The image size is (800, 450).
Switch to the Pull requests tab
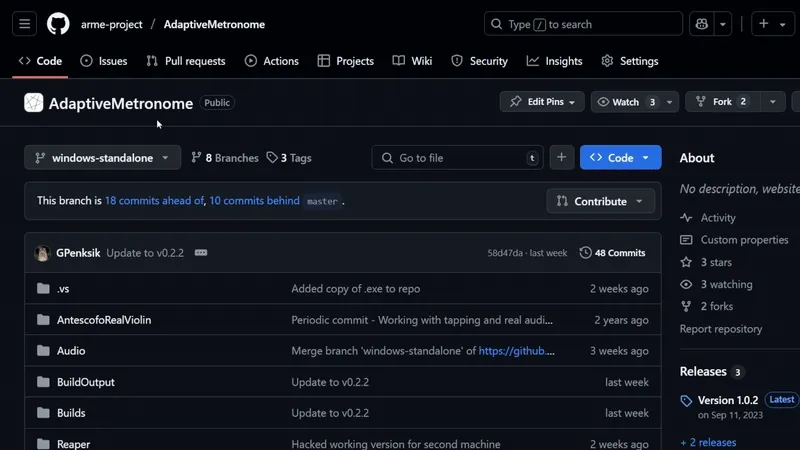point(186,61)
